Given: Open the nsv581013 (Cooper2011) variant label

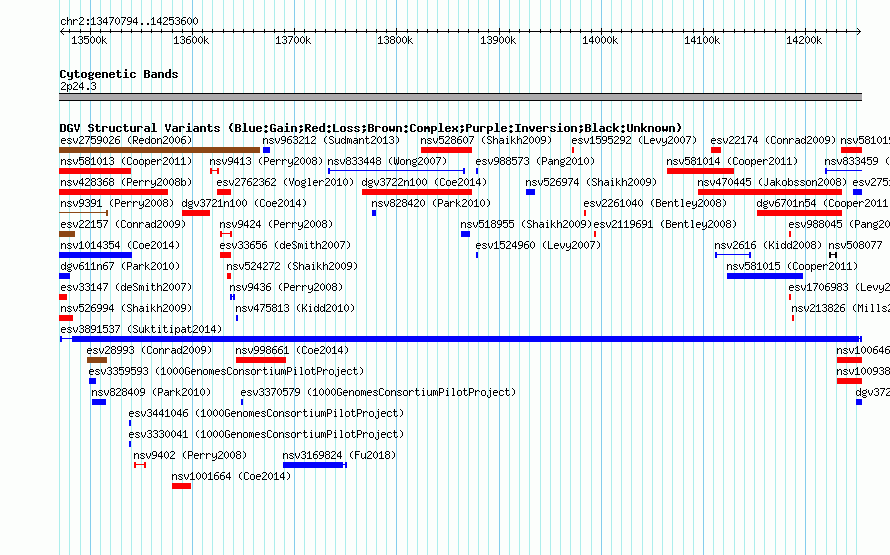Looking at the screenshot, I should coord(126,161).
